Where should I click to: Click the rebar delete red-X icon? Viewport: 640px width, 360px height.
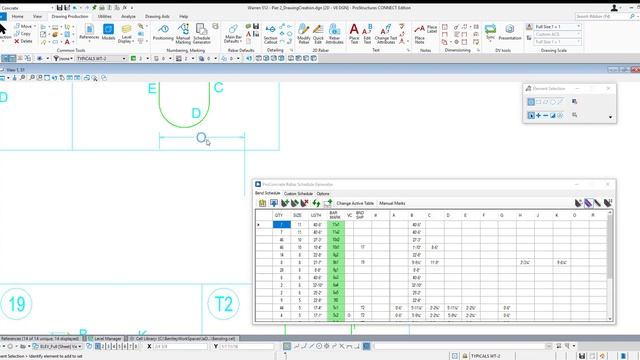coord(304,203)
